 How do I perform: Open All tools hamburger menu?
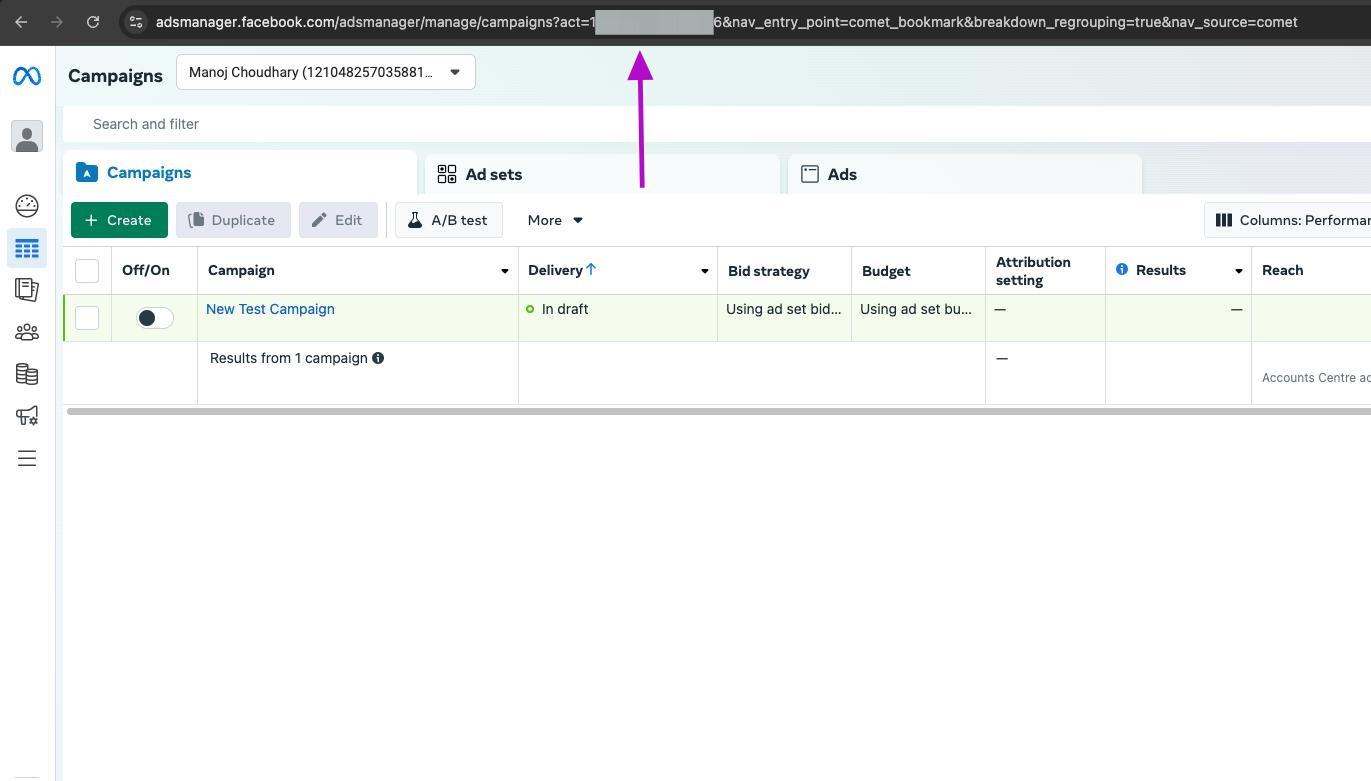click(x=27, y=458)
